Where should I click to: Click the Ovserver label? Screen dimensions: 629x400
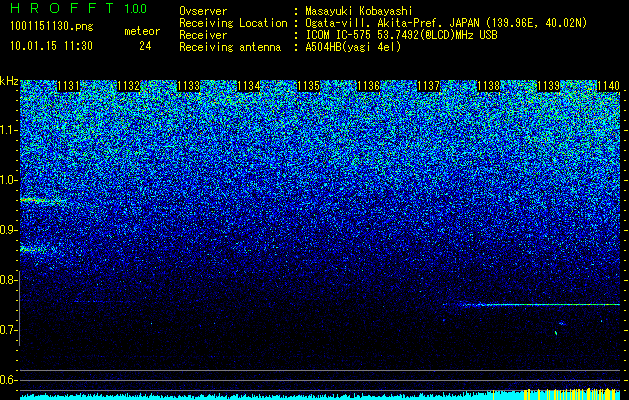click(x=203, y=11)
